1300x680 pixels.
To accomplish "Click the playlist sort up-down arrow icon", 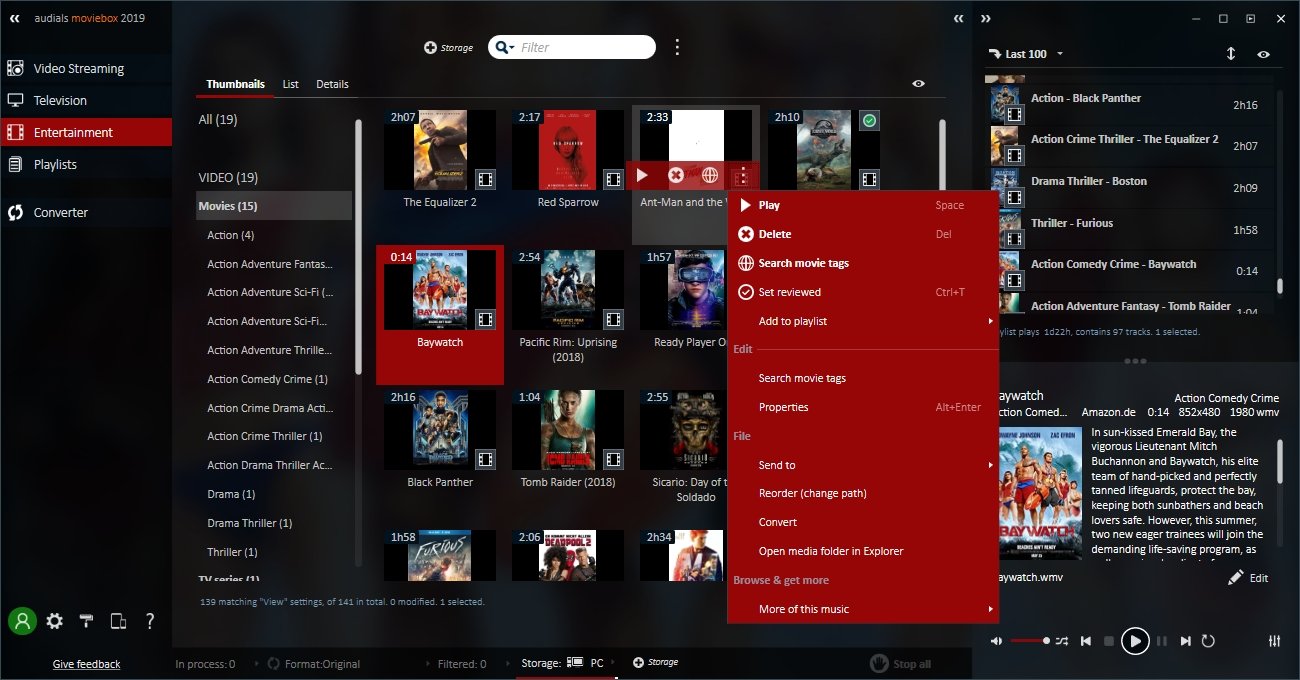I will (1231, 54).
